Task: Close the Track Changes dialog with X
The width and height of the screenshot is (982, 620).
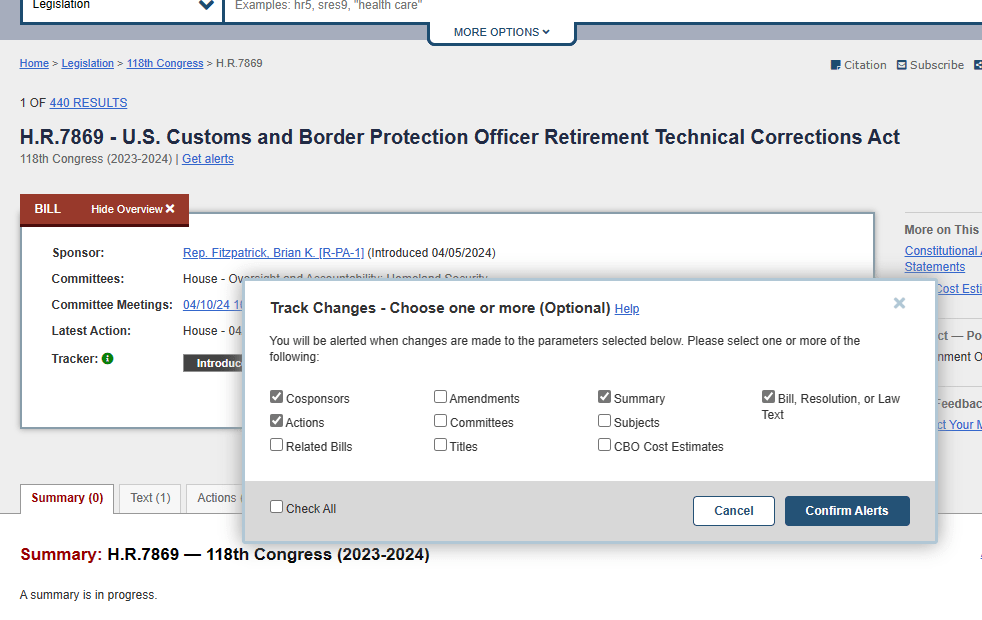Action: (899, 303)
